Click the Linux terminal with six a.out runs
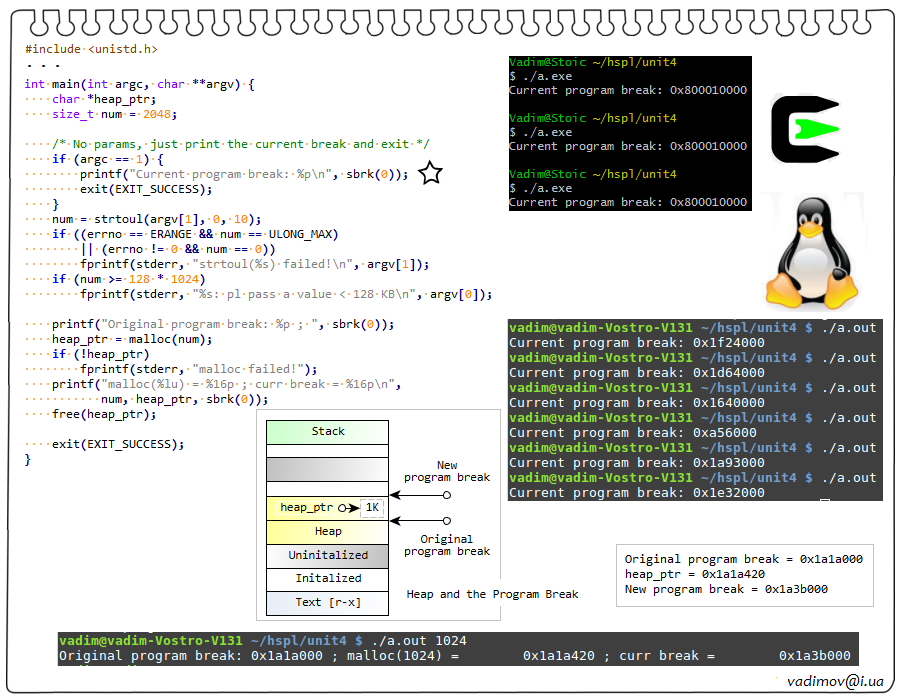Screen dimensions: 900x700 coord(694,410)
